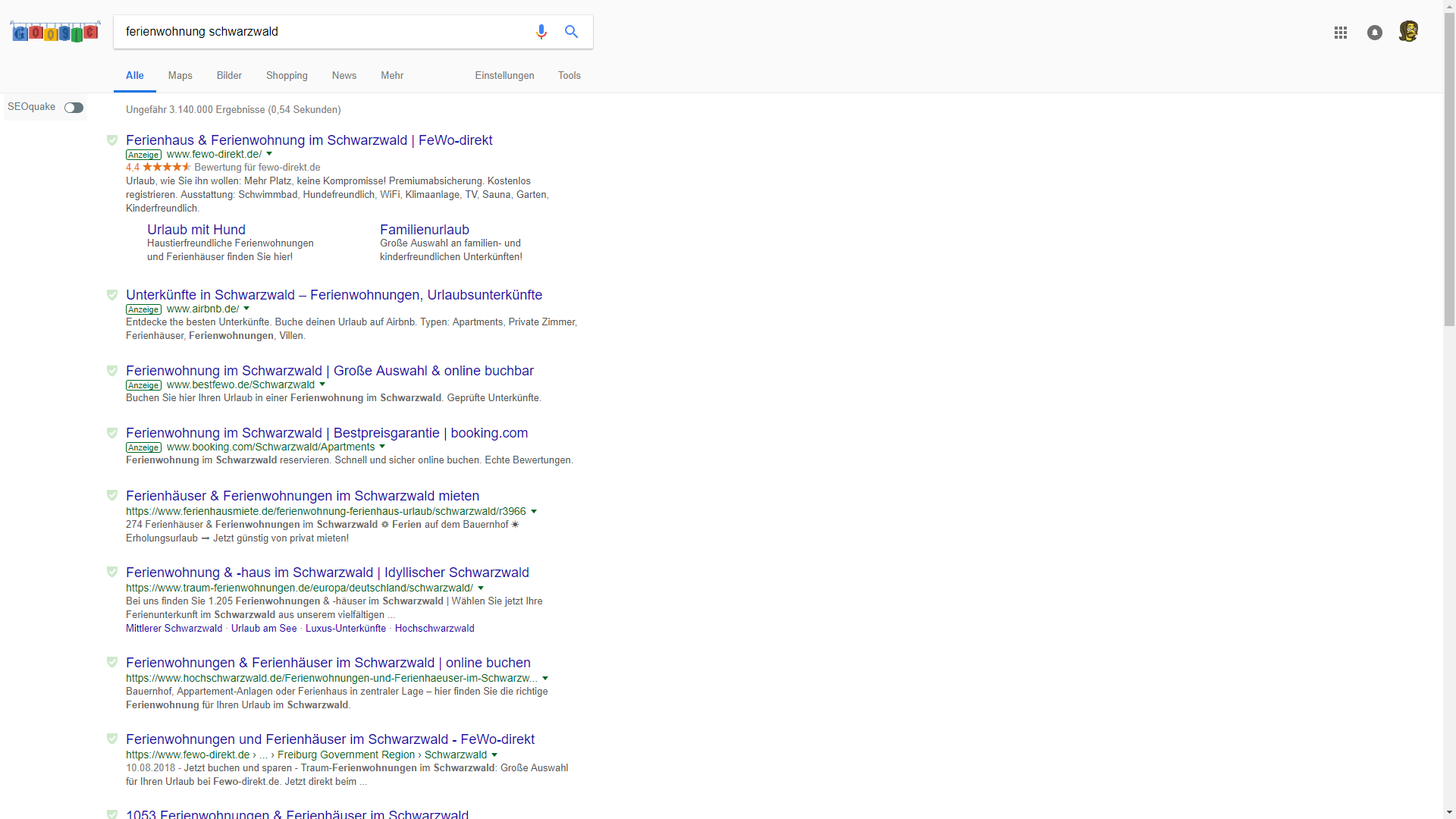Screen dimensions: 1456x819
Task: Open Google notifications bell
Action: coord(1375,33)
